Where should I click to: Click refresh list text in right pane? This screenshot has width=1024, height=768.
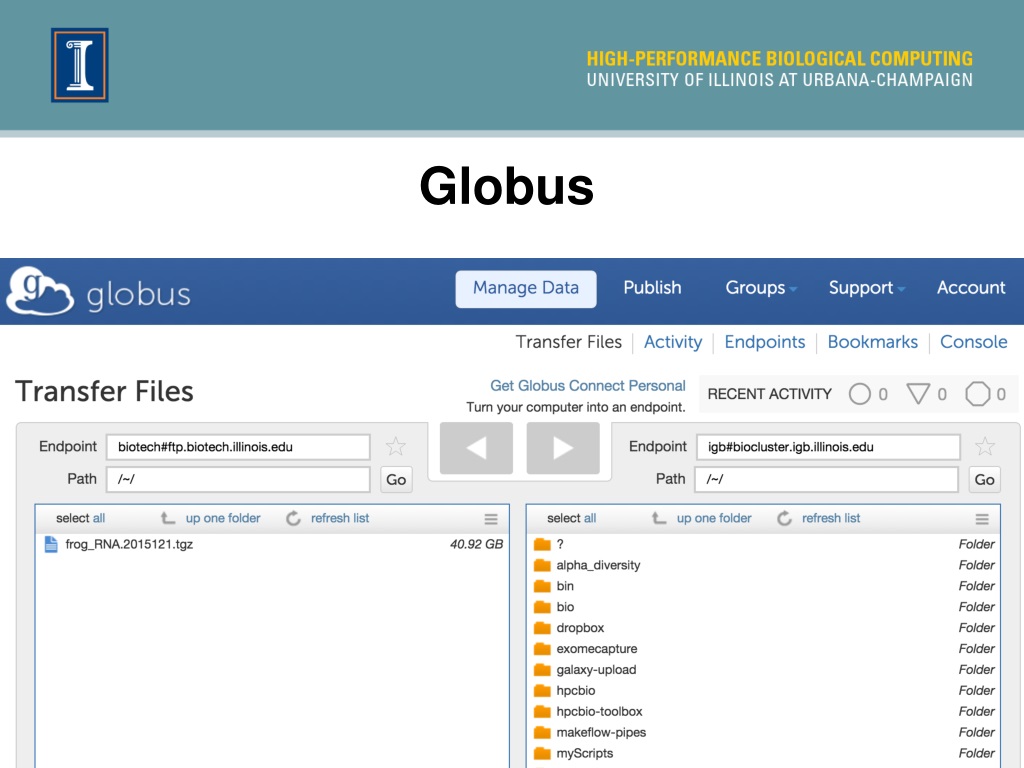[831, 519]
